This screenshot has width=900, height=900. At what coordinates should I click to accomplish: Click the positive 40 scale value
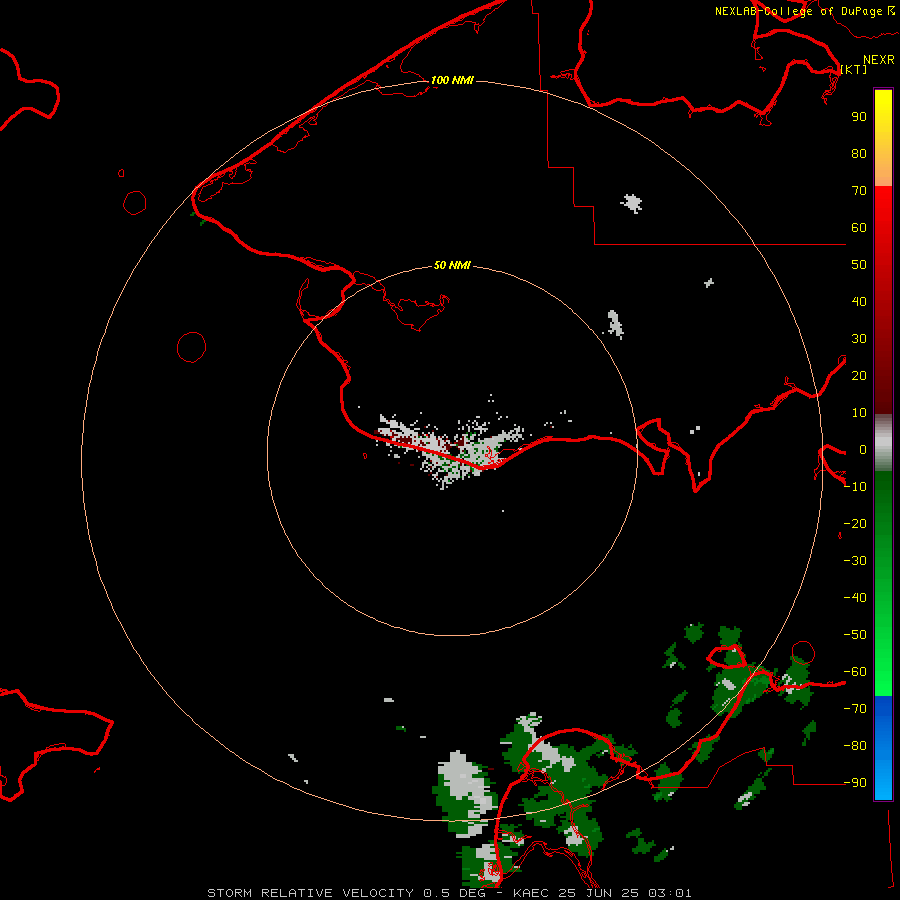pos(859,301)
